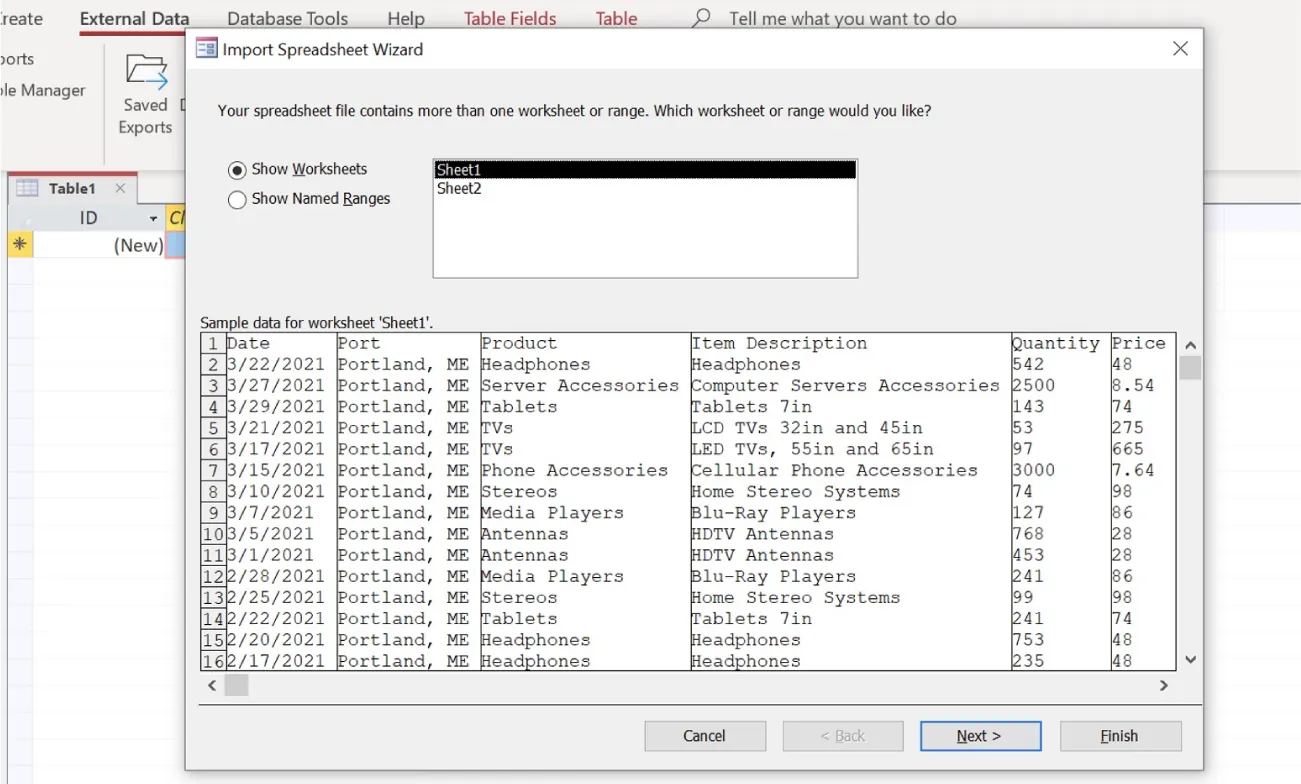Screen dimensions: 1301x784
Task: Click the sample data scroll-down arrow
Action: point(1190,659)
